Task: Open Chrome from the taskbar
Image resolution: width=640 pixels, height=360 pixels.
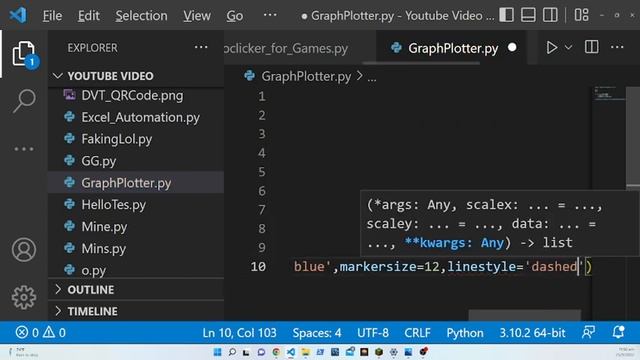Action: point(276,352)
